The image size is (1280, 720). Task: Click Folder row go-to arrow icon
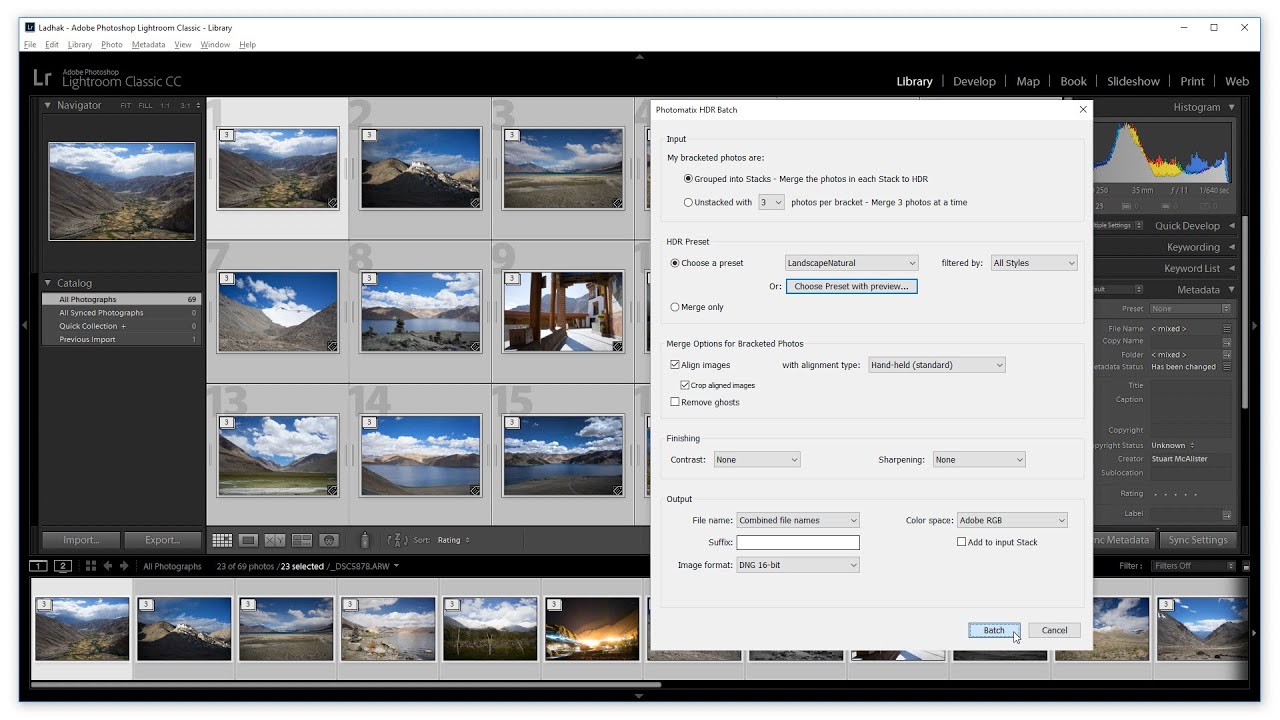pyautogui.click(x=1227, y=354)
